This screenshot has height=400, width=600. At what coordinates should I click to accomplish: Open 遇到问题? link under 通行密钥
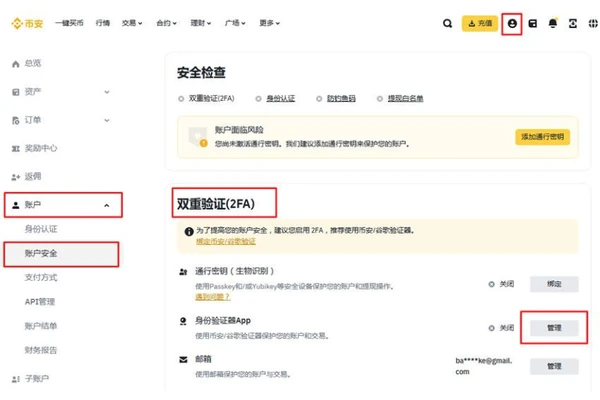(213, 297)
